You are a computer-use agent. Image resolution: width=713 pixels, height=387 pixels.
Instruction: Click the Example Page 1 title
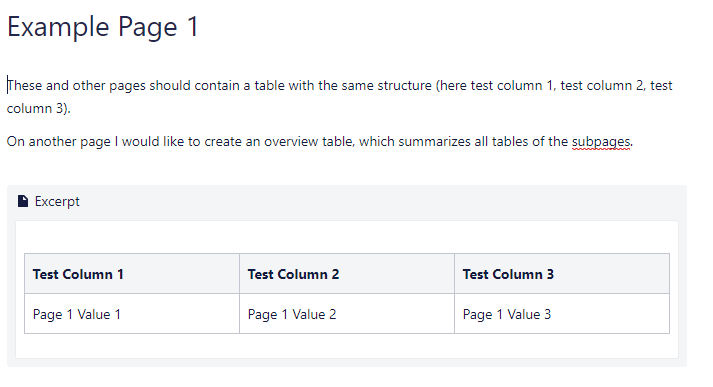coord(103,27)
